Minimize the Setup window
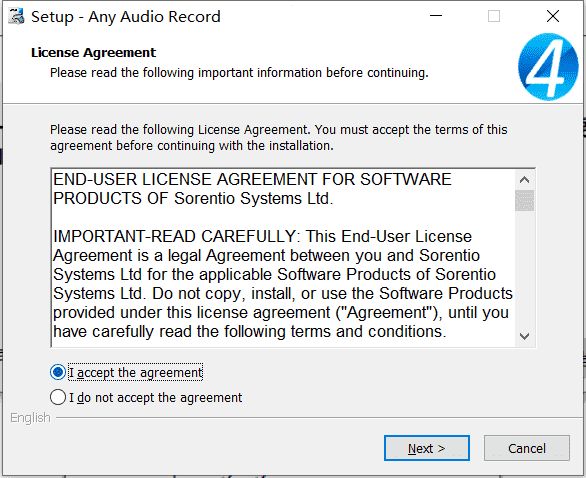The image size is (586, 478). click(x=436, y=16)
